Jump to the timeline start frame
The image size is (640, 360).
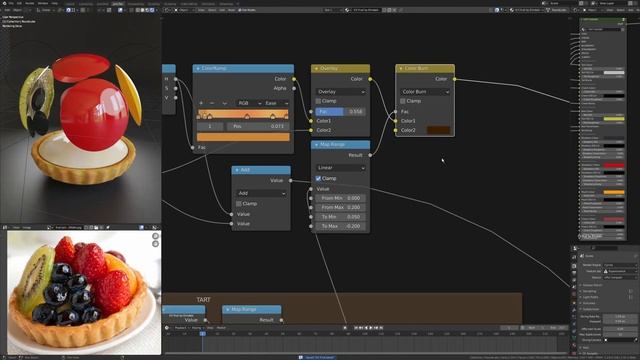coord(356,328)
